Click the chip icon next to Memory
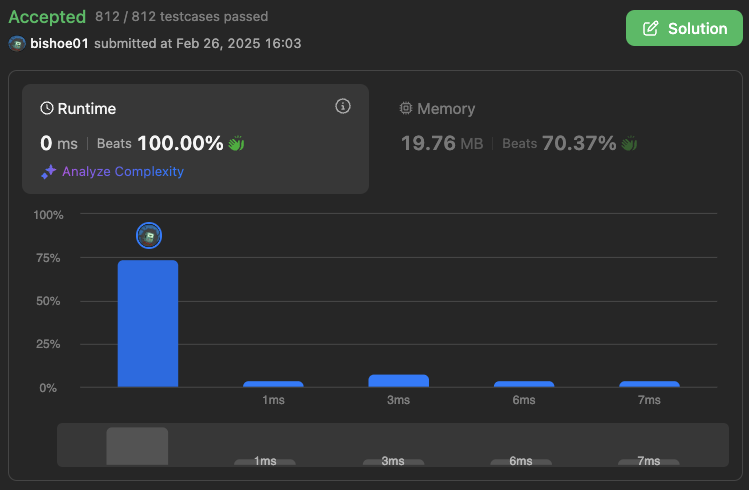Screen dimensions: 749x490 (x=406, y=108)
